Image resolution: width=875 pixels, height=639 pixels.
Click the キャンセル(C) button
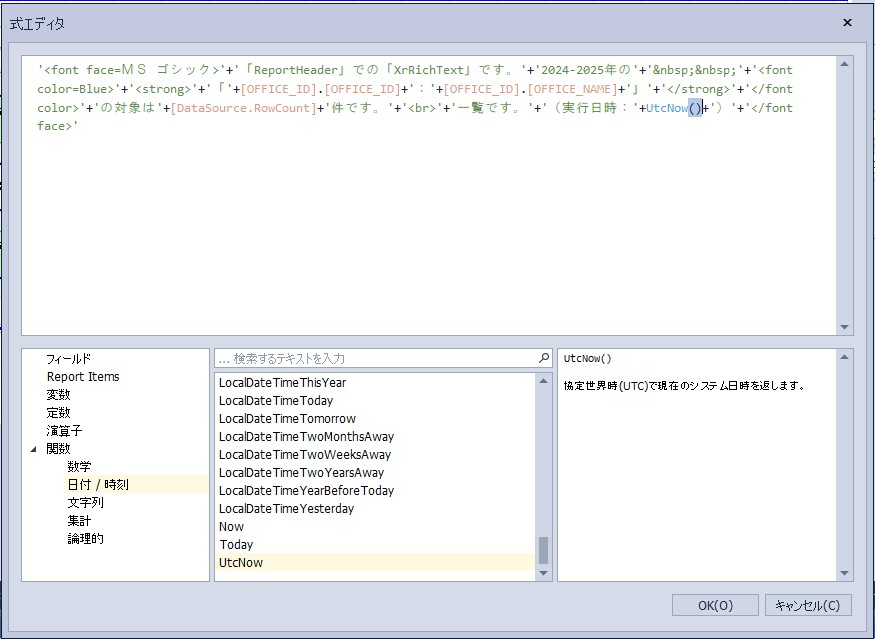pos(808,605)
